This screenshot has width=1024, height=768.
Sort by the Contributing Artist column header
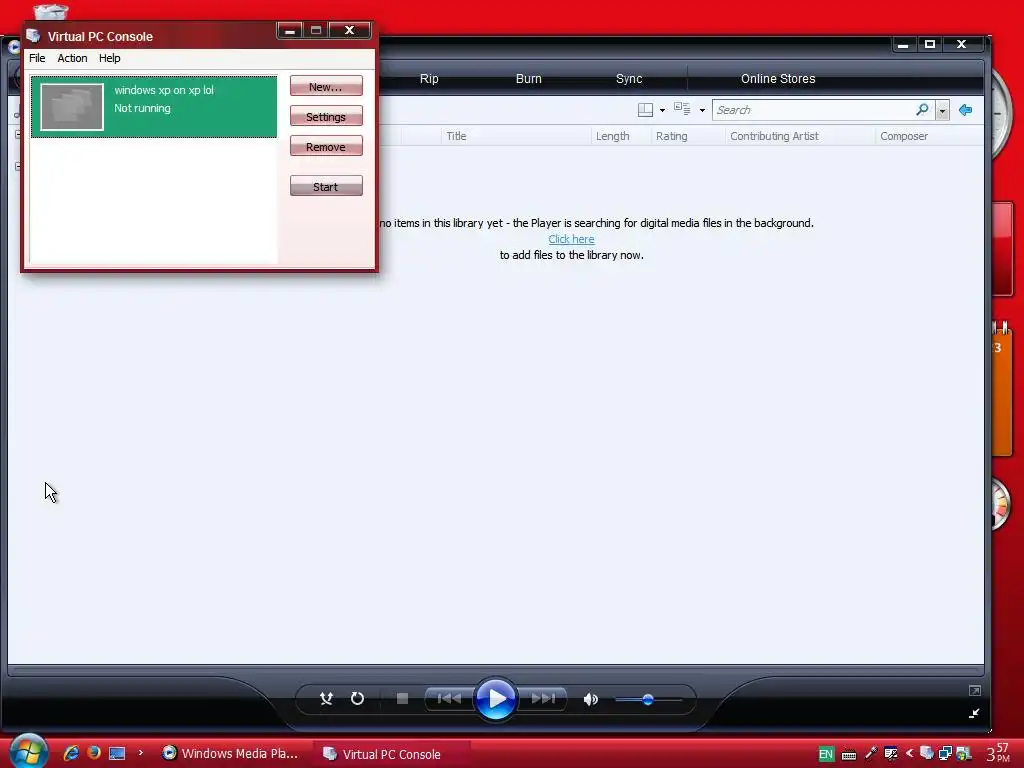click(774, 136)
